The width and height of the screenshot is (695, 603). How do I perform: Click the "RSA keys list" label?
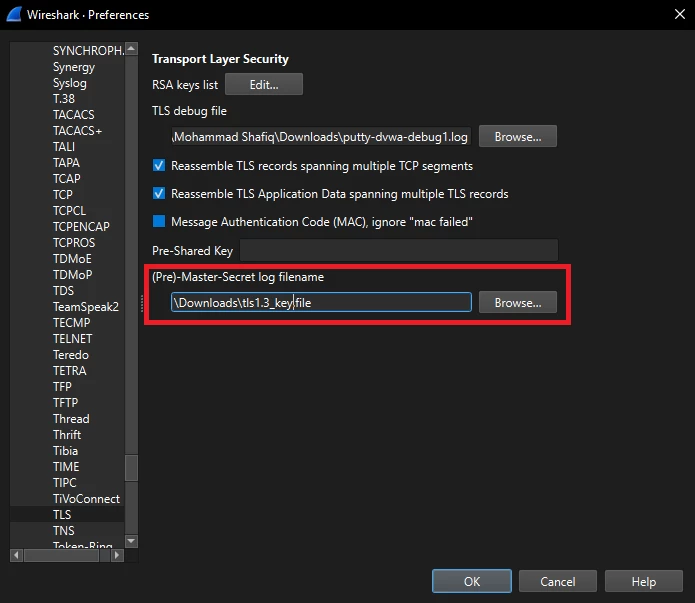click(185, 85)
